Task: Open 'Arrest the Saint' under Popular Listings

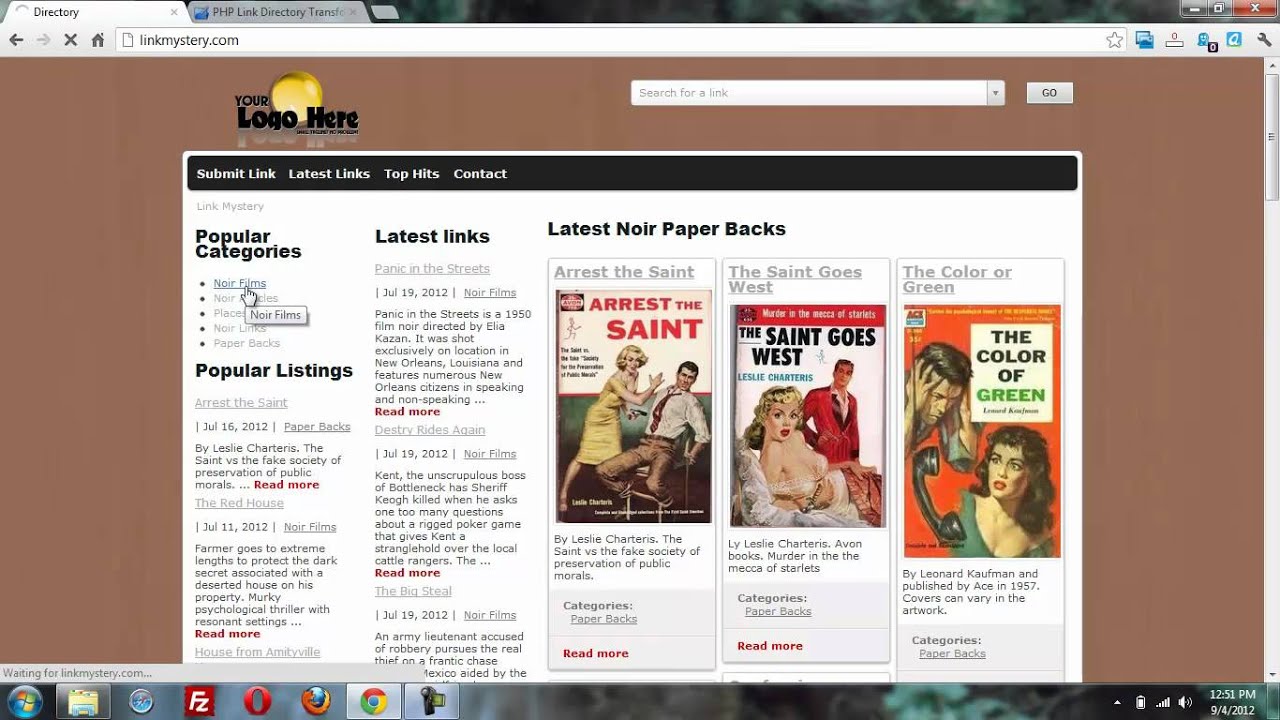Action: click(241, 402)
